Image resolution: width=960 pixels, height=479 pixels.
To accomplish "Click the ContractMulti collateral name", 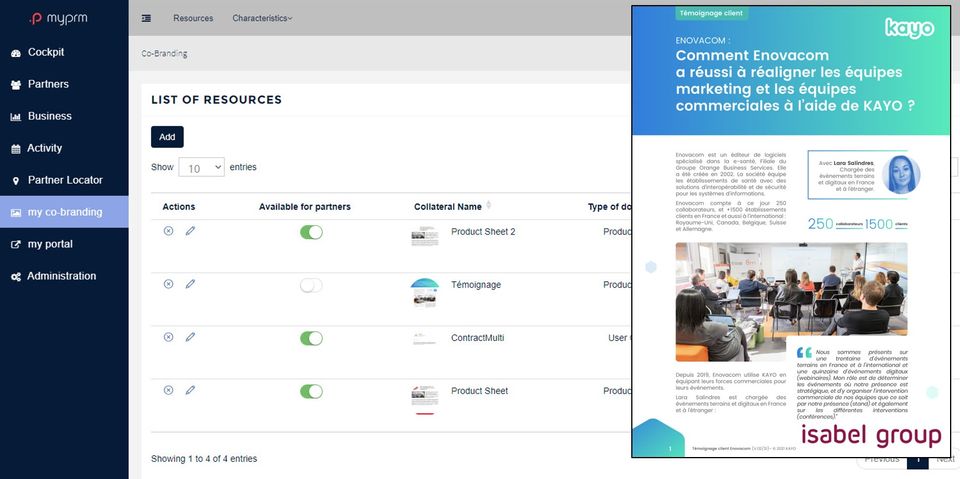I will (x=478, y=338).
